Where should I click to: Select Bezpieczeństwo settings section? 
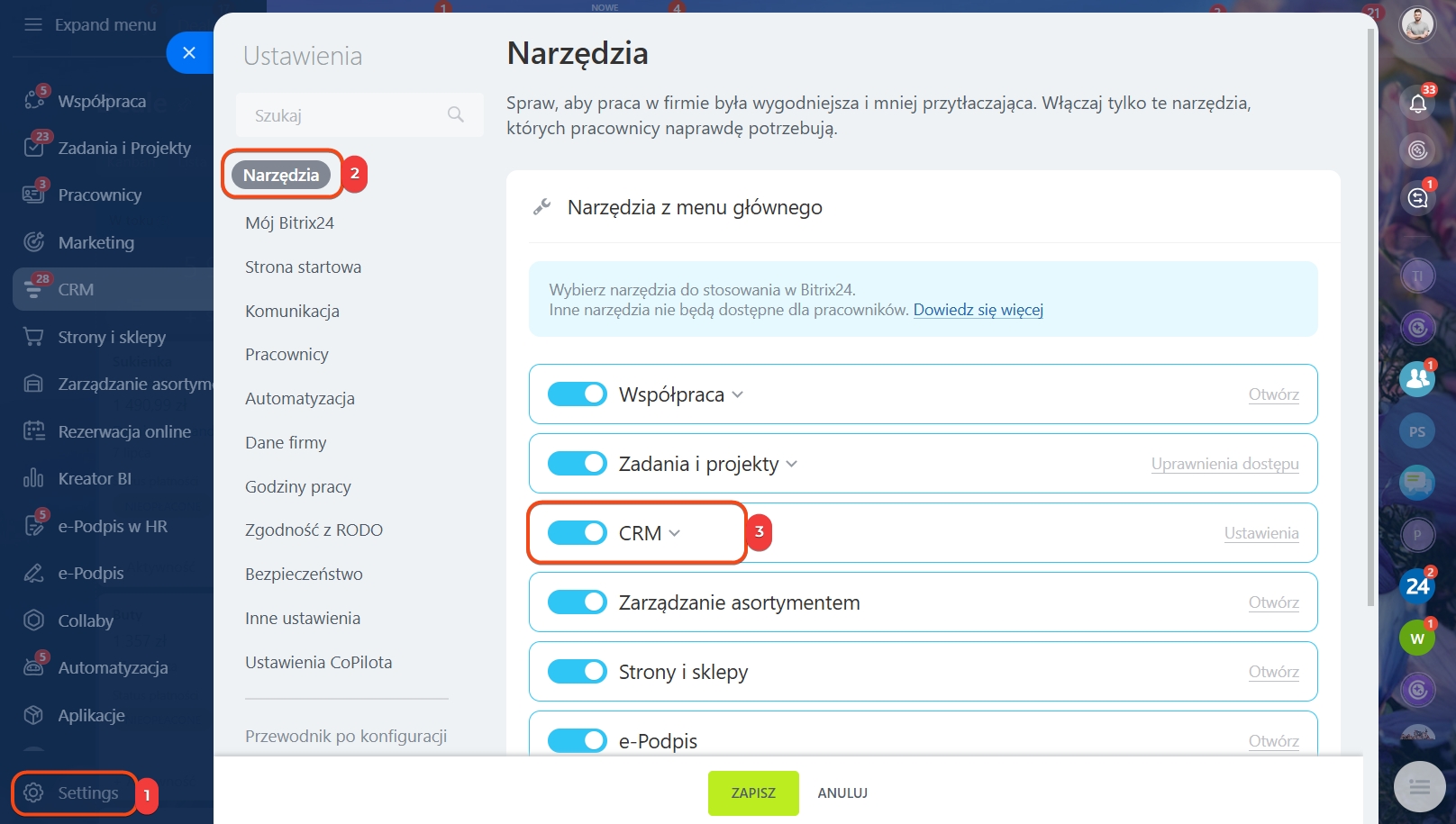pos(304,574)
